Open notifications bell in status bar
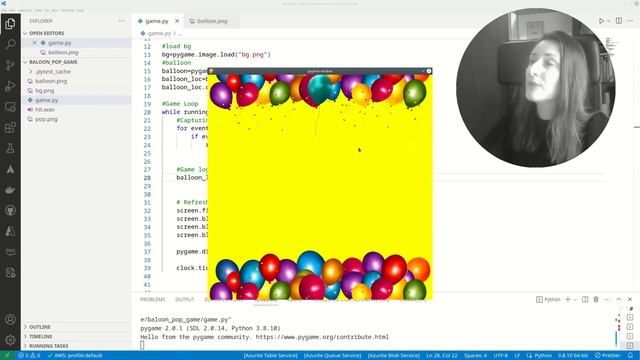640x360 pixels. [x=631, y=356]
